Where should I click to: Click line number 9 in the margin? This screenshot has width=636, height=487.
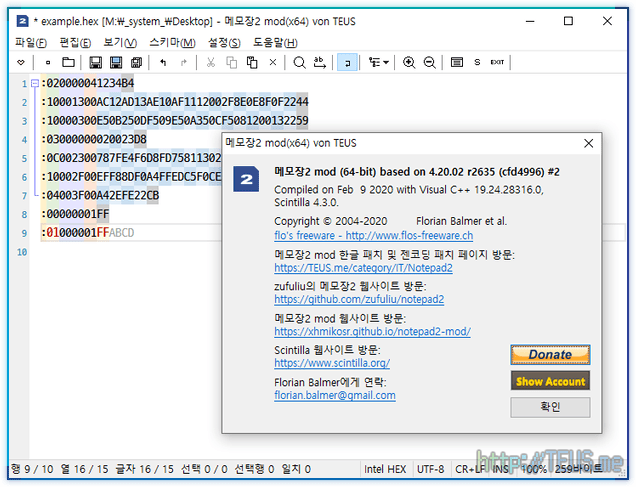coord(24,234)
